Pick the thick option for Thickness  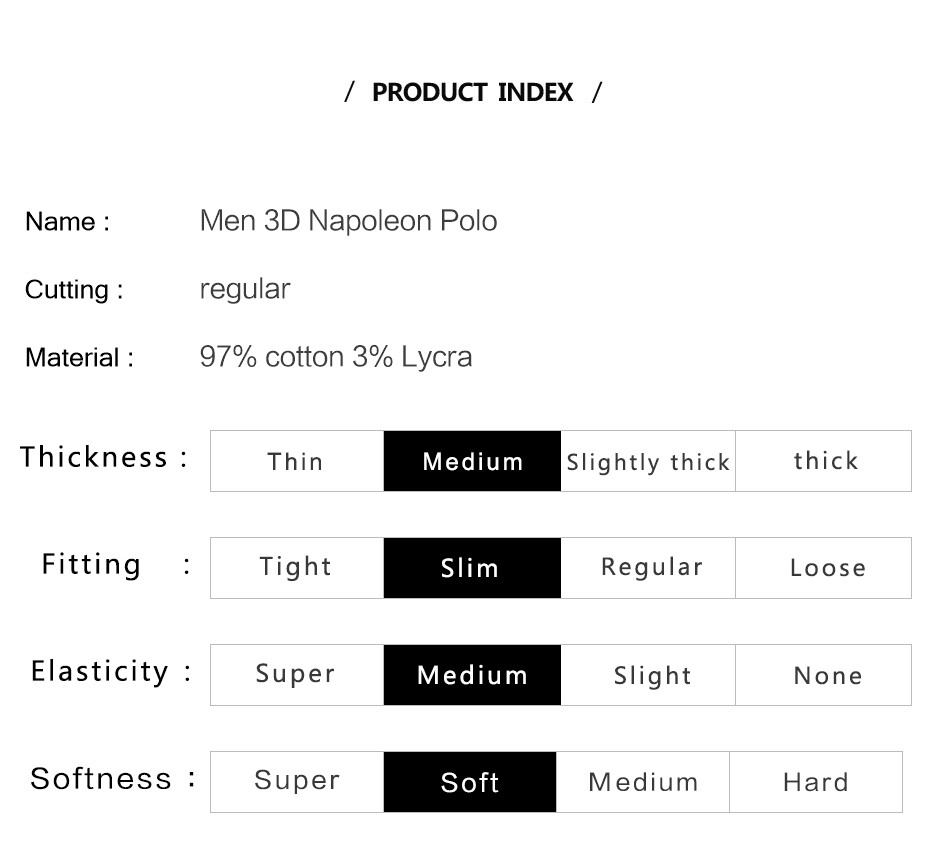coord(824,461)
